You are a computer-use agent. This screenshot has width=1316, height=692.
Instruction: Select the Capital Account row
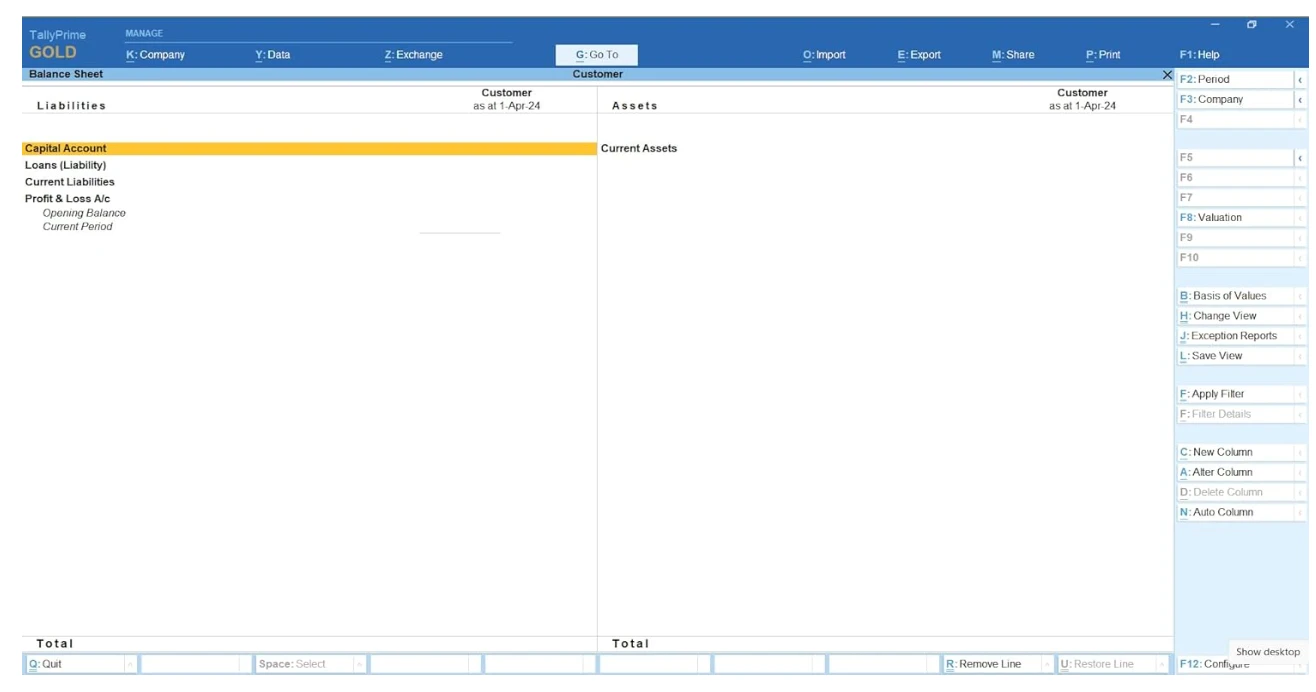[66, 149]
